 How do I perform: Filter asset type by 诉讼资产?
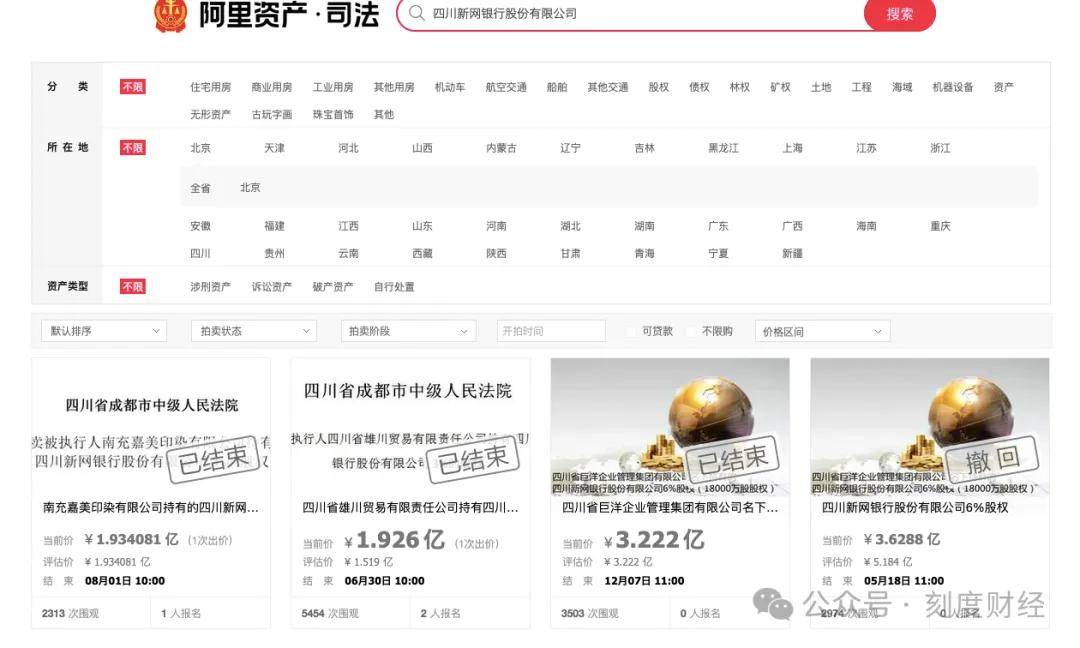tap(272, 287)
